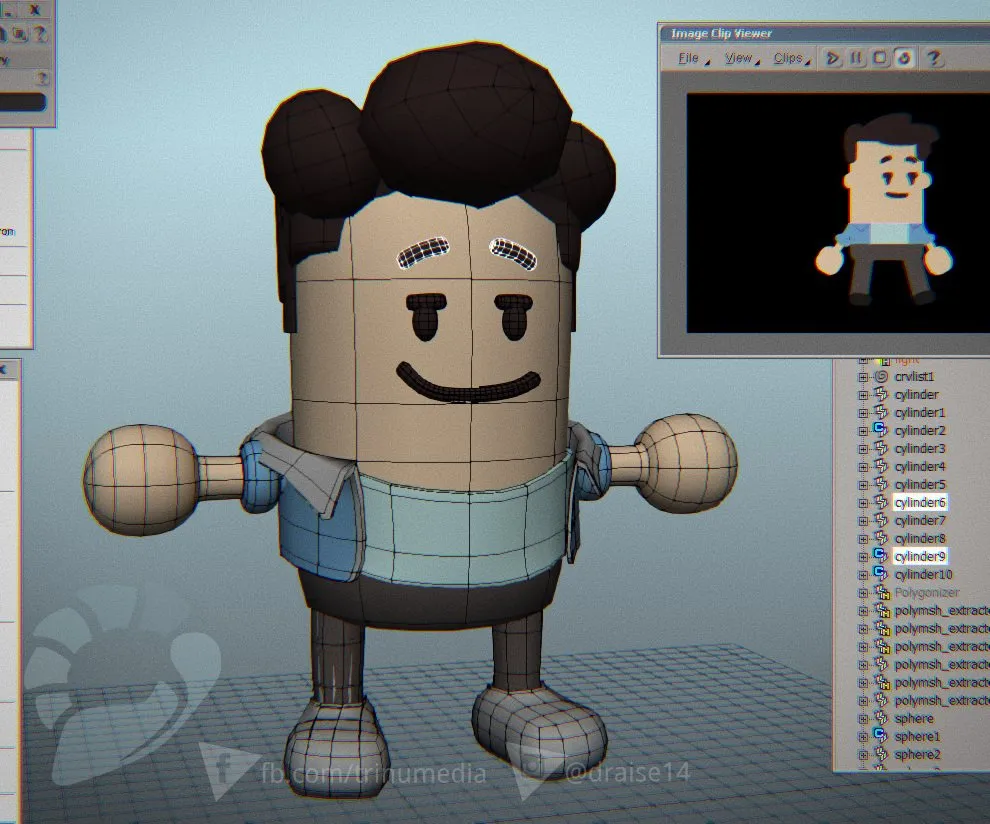990x824 pixels.
Task: Expand the cylinder6 node
Action: pyautogui.click(x=864, y=503)
